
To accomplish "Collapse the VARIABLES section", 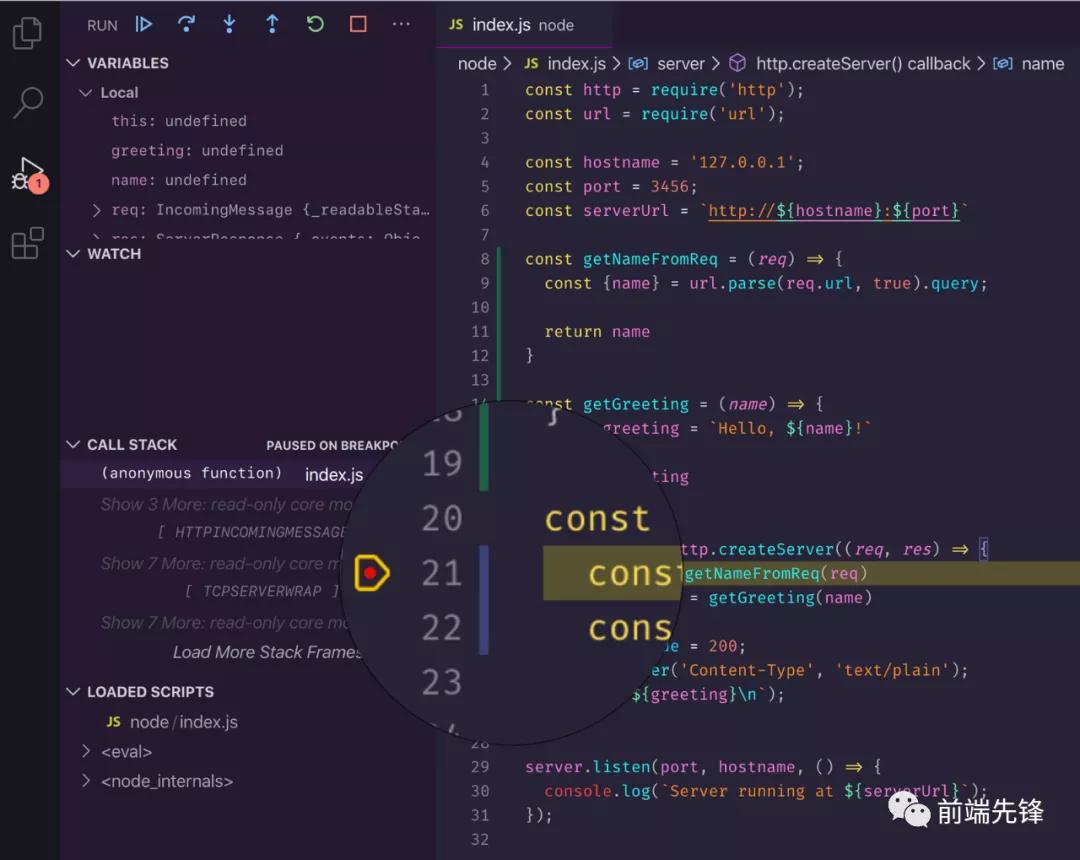I will (x=73, y=62).
